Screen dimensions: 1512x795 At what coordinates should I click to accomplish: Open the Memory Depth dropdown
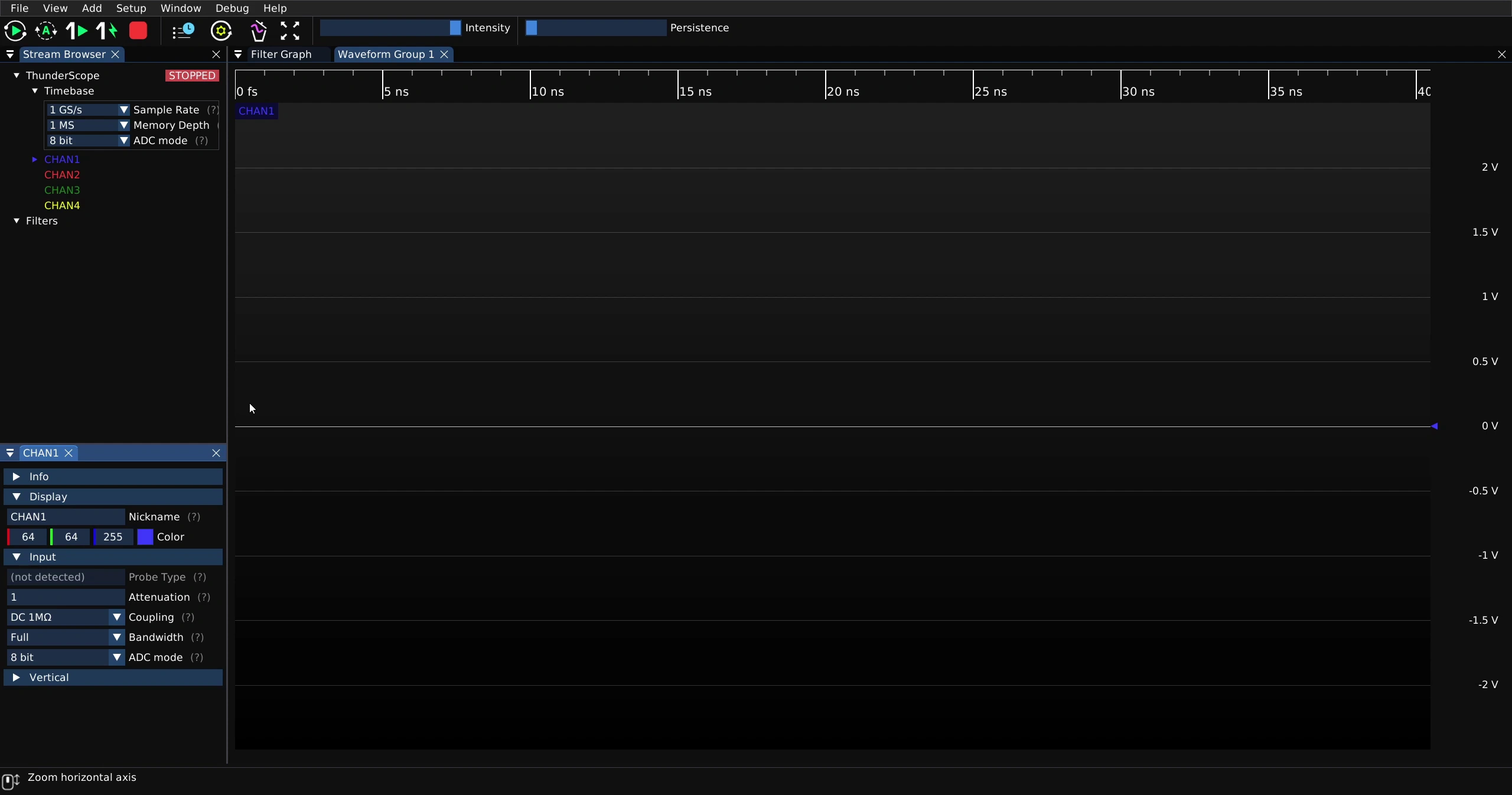point(88,125)
